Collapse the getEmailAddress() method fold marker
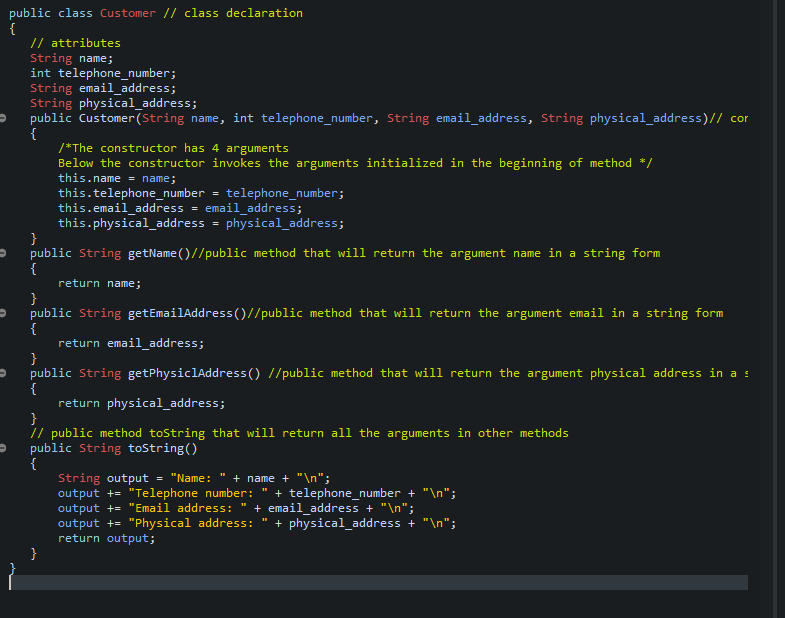 click(x=3, y=314)
